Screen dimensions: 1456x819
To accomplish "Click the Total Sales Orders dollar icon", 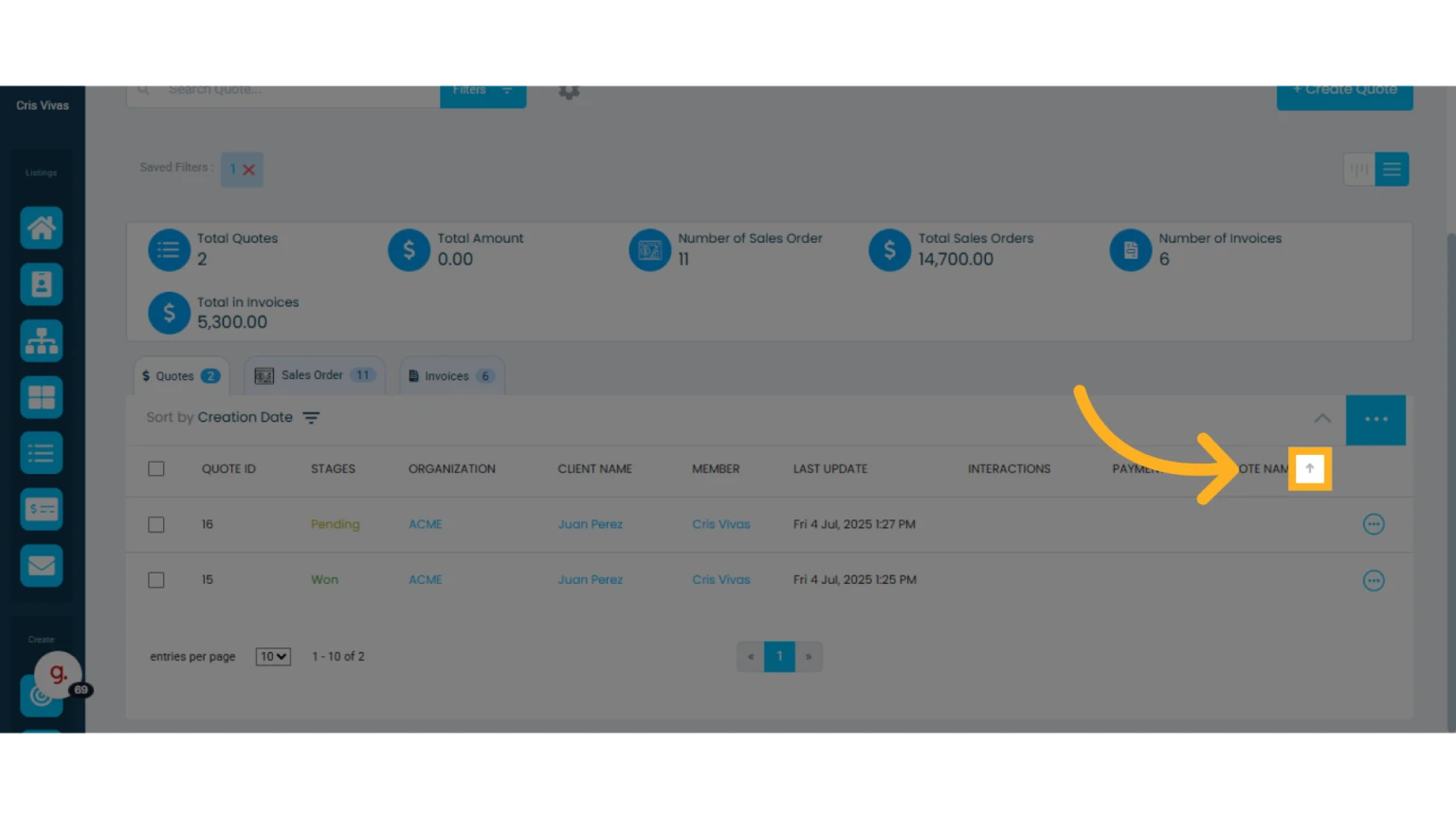I will coord(890,250).
